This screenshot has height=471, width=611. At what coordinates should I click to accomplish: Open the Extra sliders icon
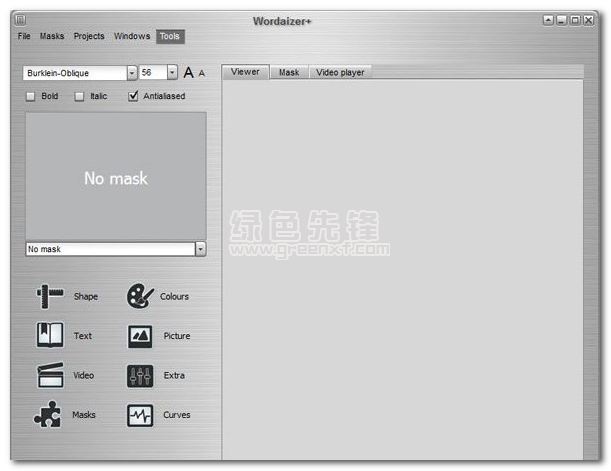click(140, 376)
